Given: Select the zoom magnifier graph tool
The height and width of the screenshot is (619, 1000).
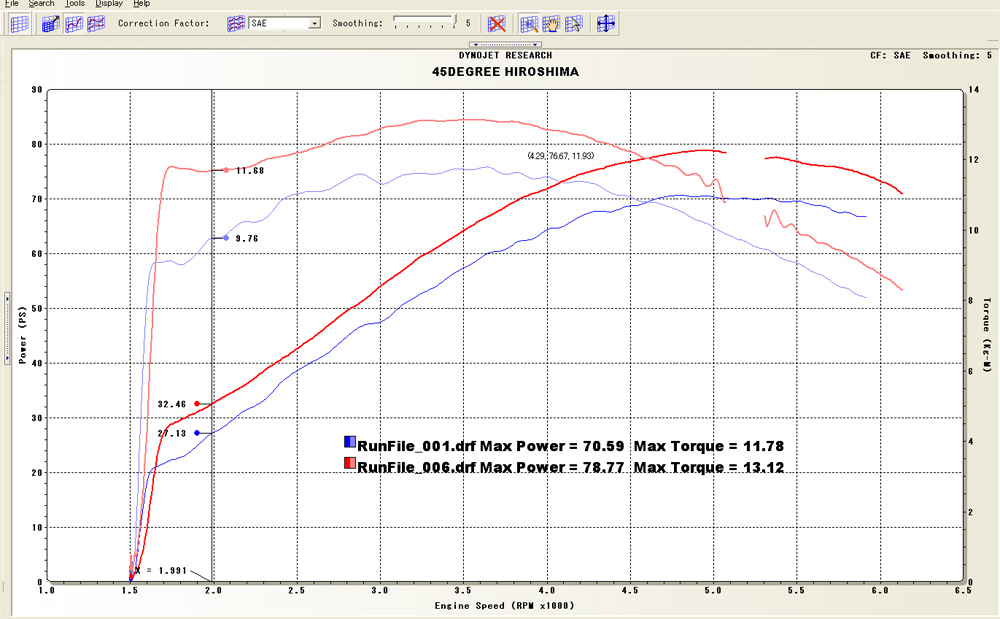Looking at the screenshot, I should pyautogui.click(x=530, y=23).
